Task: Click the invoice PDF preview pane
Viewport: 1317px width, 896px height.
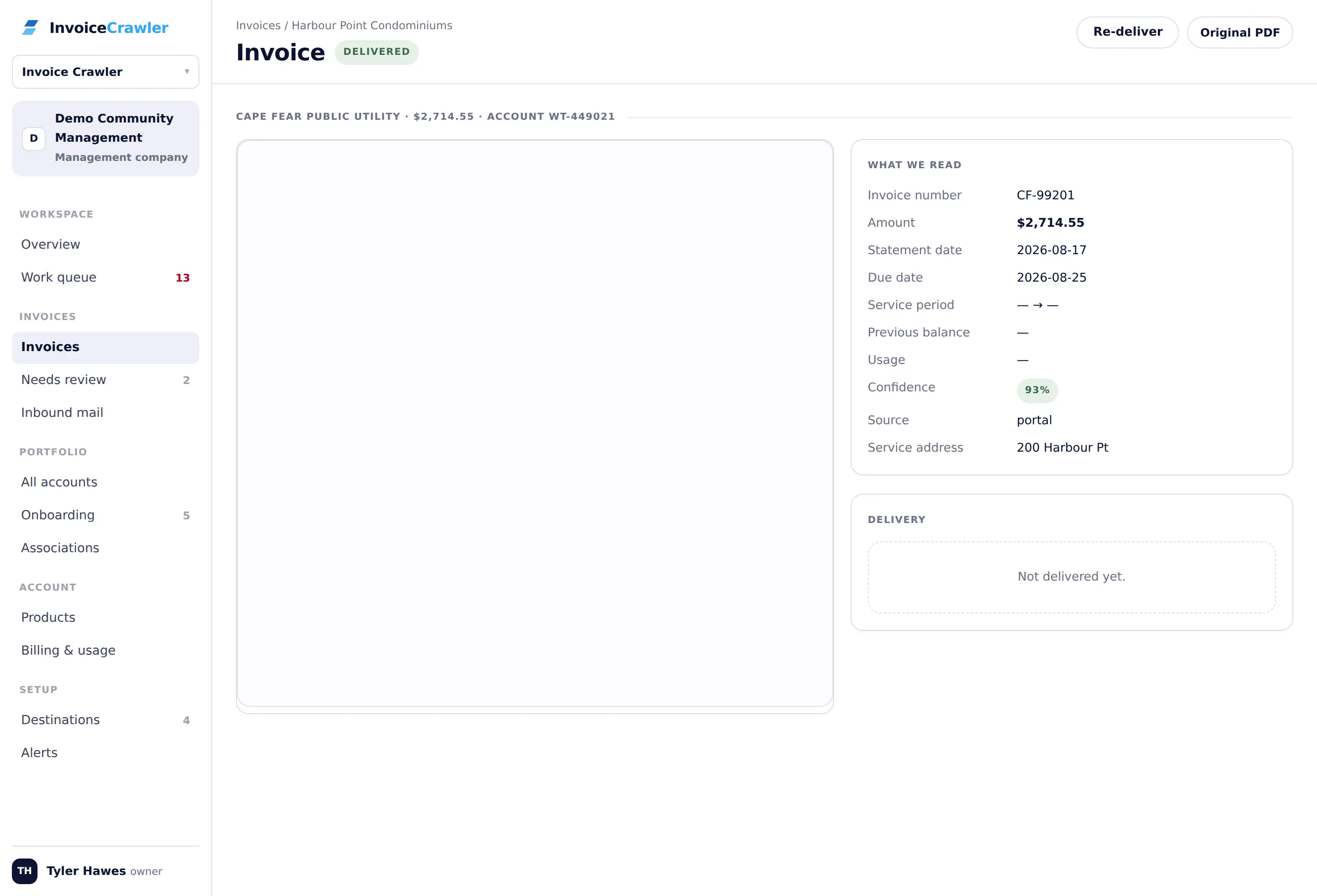Action: click(x=535, y=424)
